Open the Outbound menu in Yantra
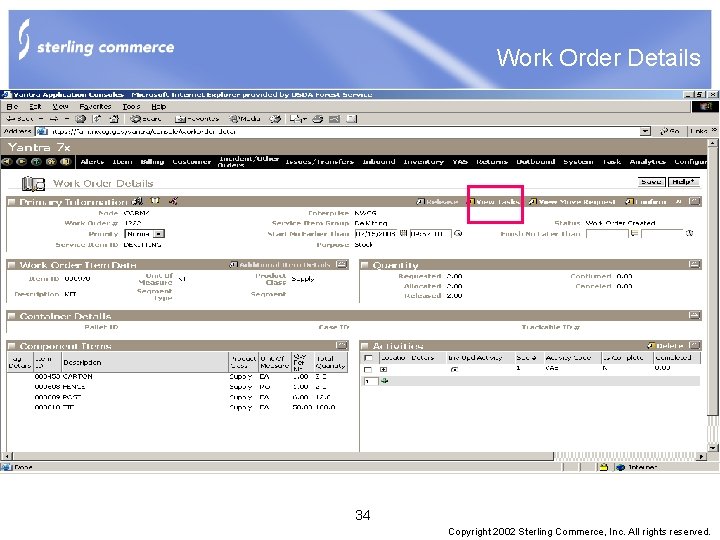 click(536, 162)
